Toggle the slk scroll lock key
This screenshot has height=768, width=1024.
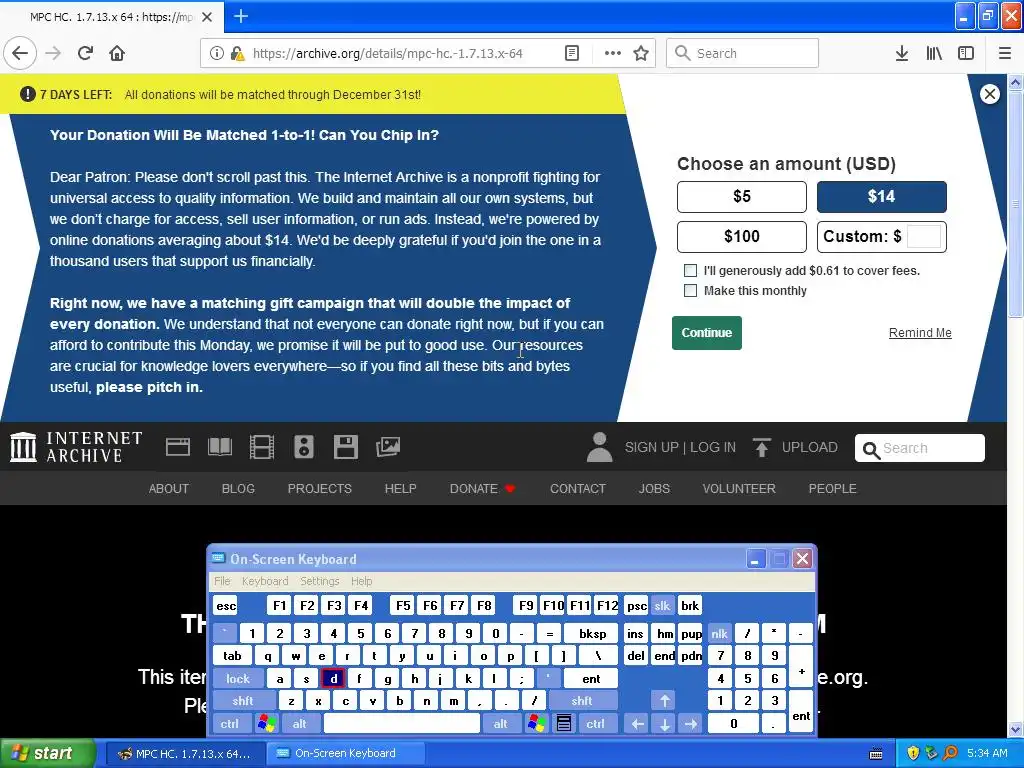click(x=662, y=606)
